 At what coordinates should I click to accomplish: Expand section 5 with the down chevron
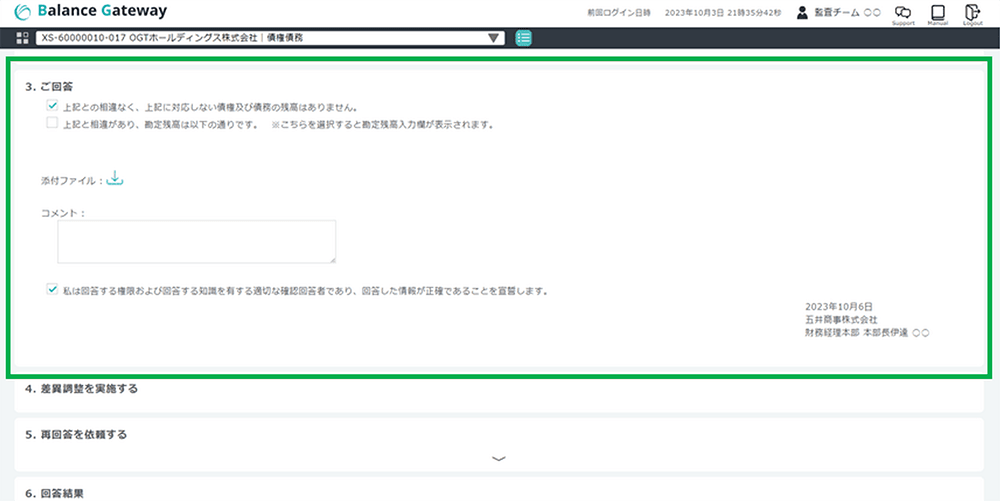[499, 458]
